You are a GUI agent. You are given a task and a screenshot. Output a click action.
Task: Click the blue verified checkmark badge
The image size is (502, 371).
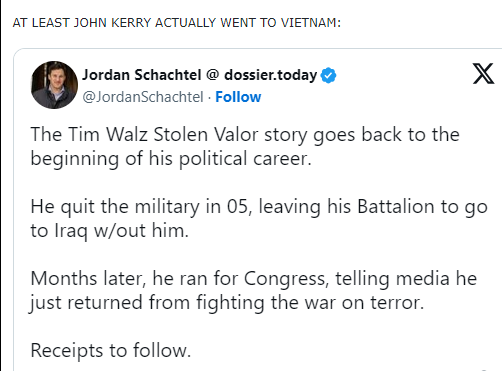[x=328, y=75]
